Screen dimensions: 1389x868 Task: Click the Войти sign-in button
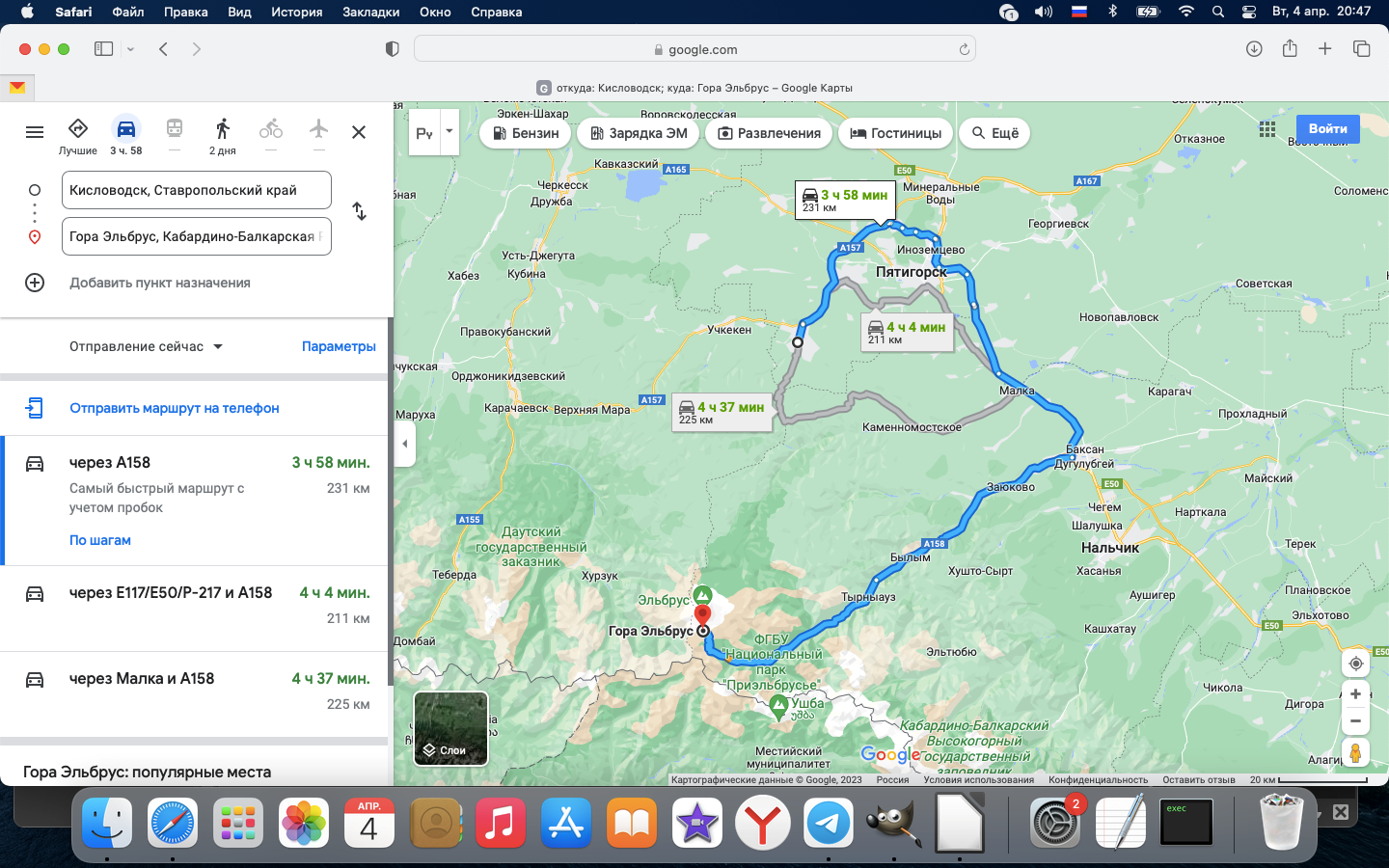pyautogui.click(x=1327, y=129)
